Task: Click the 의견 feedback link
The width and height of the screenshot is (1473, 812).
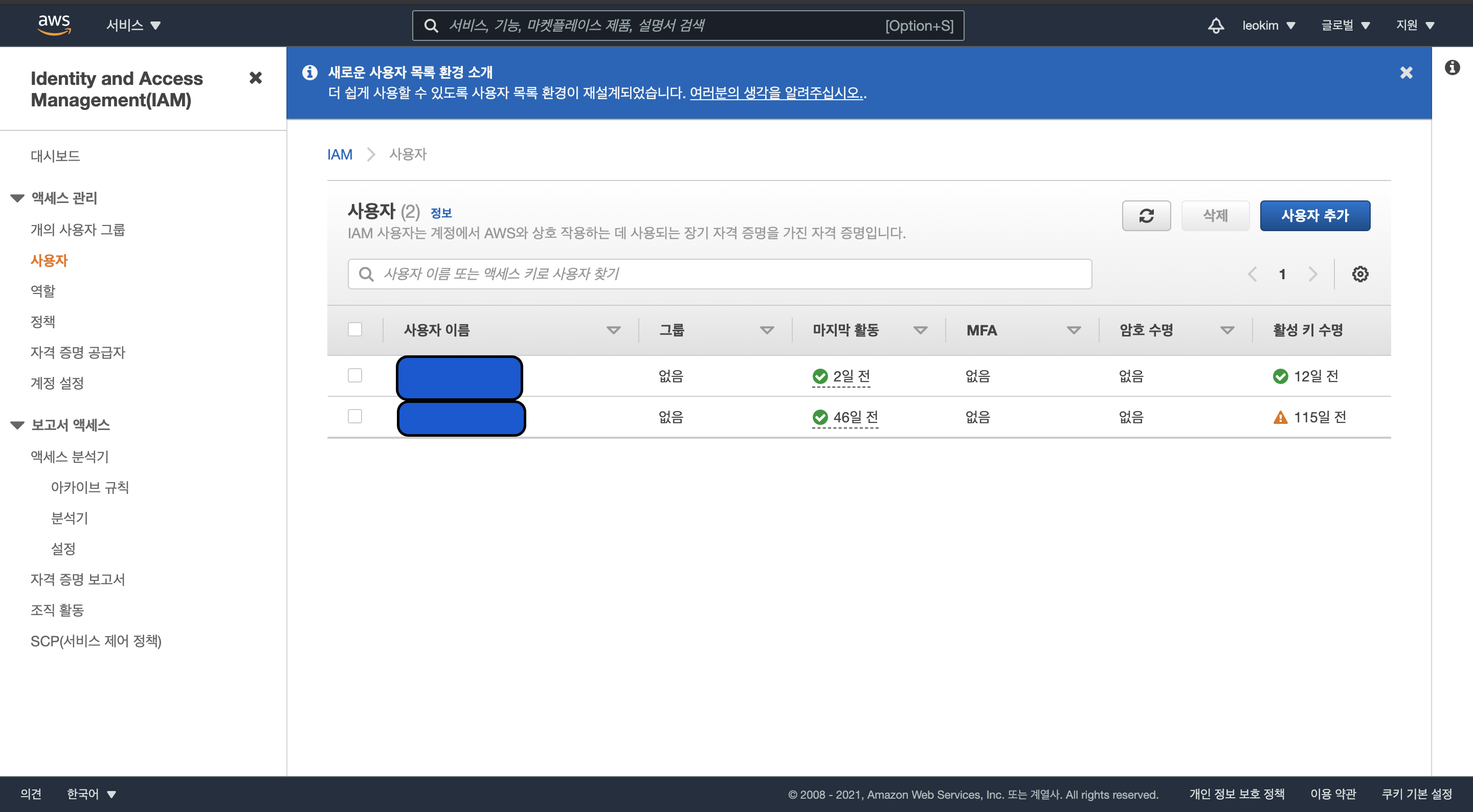Action: pyautogui.click(x=31, y=794)
